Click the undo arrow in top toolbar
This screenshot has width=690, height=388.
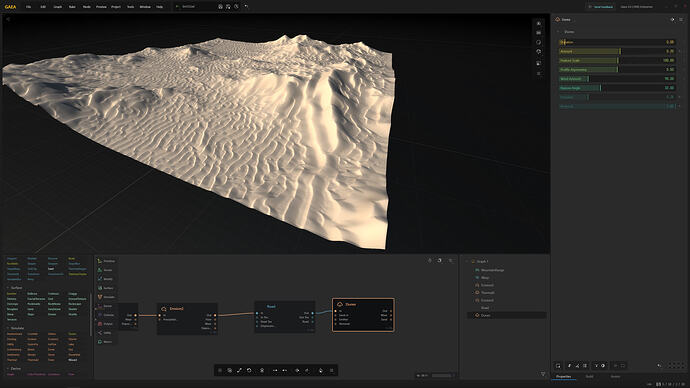tap(246, 7)
